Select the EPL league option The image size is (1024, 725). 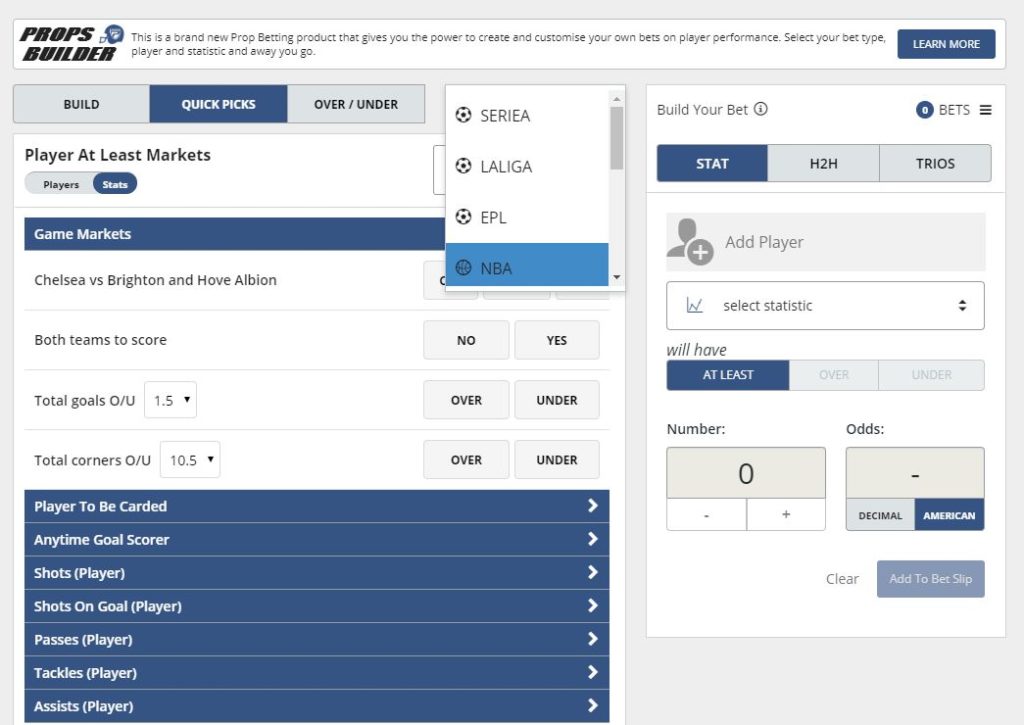pyautogui.click(x=527, y=217)
